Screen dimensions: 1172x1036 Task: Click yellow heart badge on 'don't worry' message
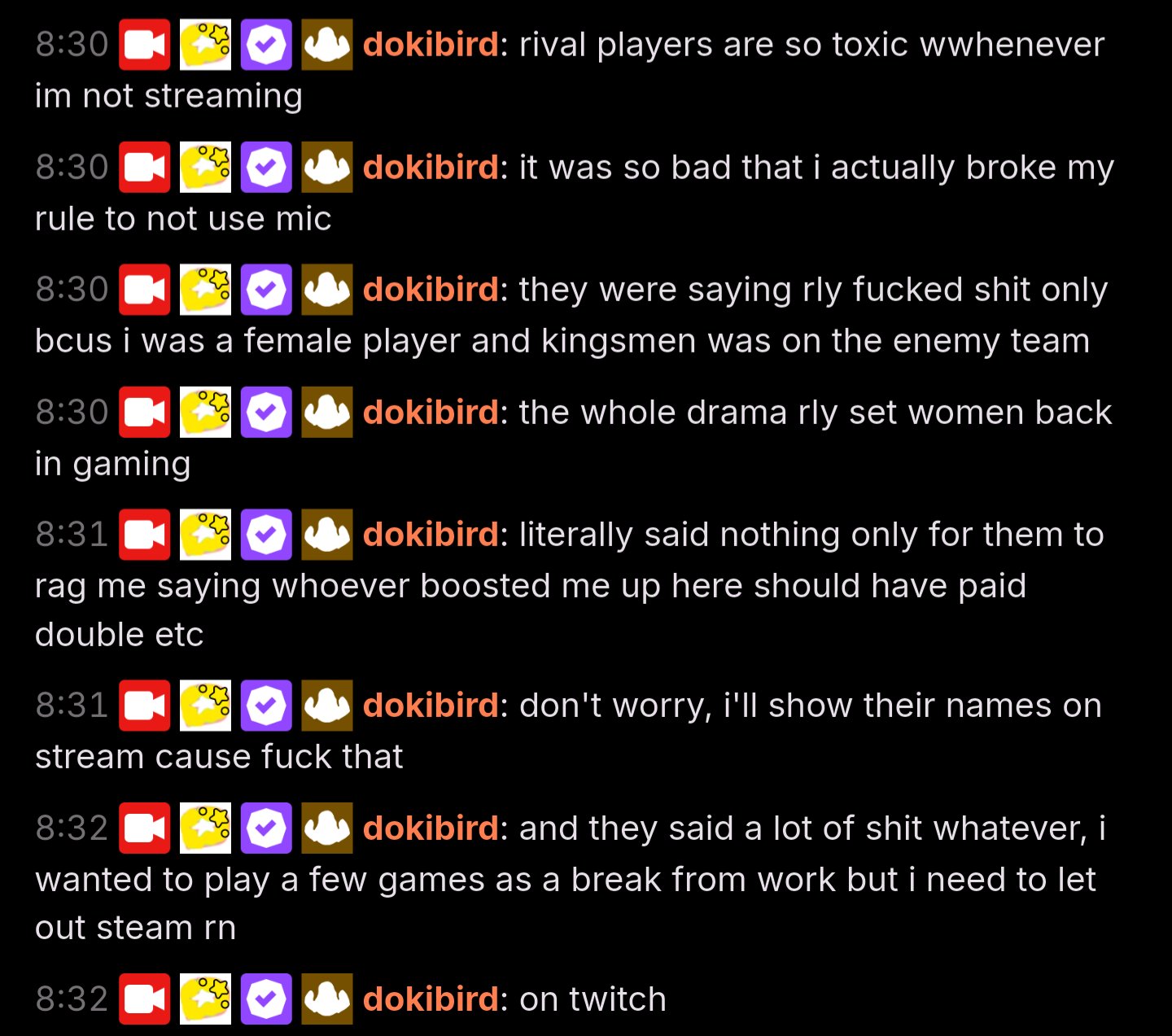pos(205,706)
